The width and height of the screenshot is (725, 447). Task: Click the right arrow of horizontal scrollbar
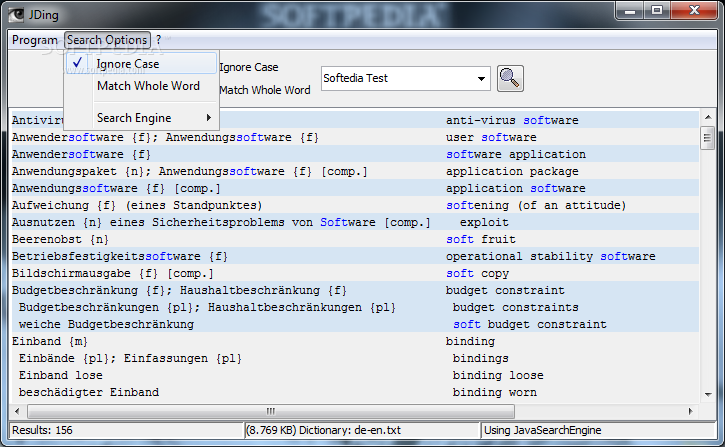(690, 411)
